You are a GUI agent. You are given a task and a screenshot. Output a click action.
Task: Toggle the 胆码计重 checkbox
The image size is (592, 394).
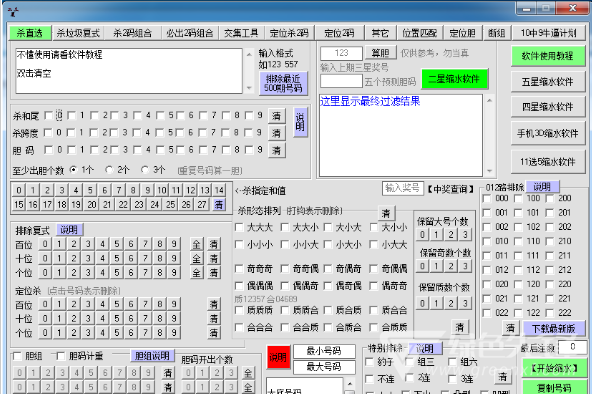[x=61, y=356]
